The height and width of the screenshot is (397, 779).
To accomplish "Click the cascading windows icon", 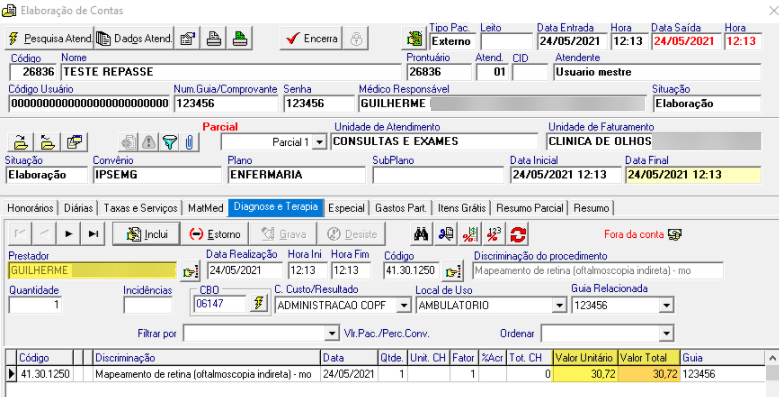I will pyautogui.click(x=75, y=143).
